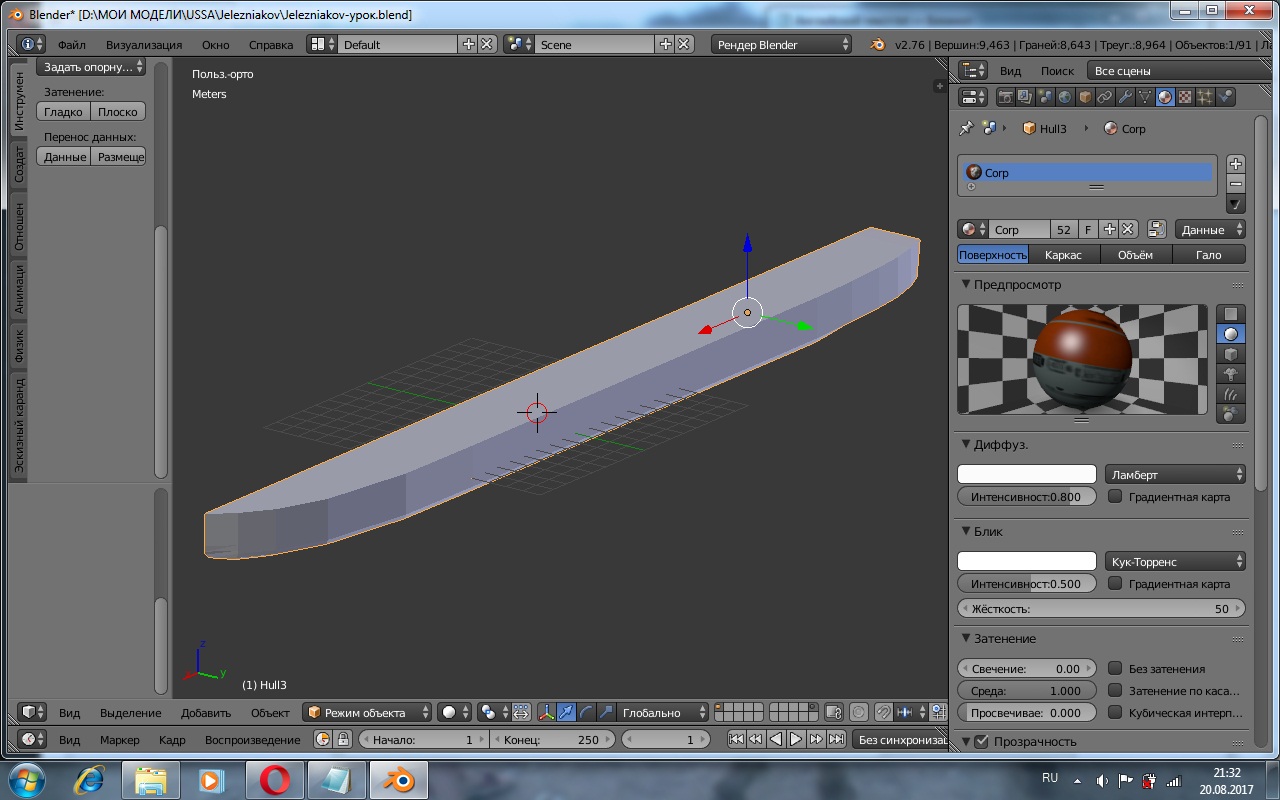This screenshot has height=800, width=1280.
Task: Switch to the Texture properties tab
Action: coord(1185,97)
